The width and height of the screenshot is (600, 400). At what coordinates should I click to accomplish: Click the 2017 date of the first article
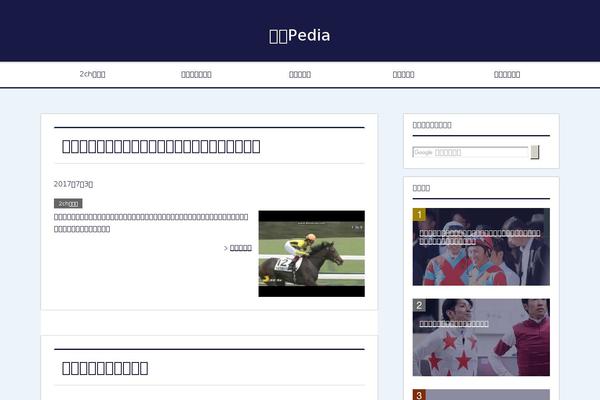coord(73,184)
